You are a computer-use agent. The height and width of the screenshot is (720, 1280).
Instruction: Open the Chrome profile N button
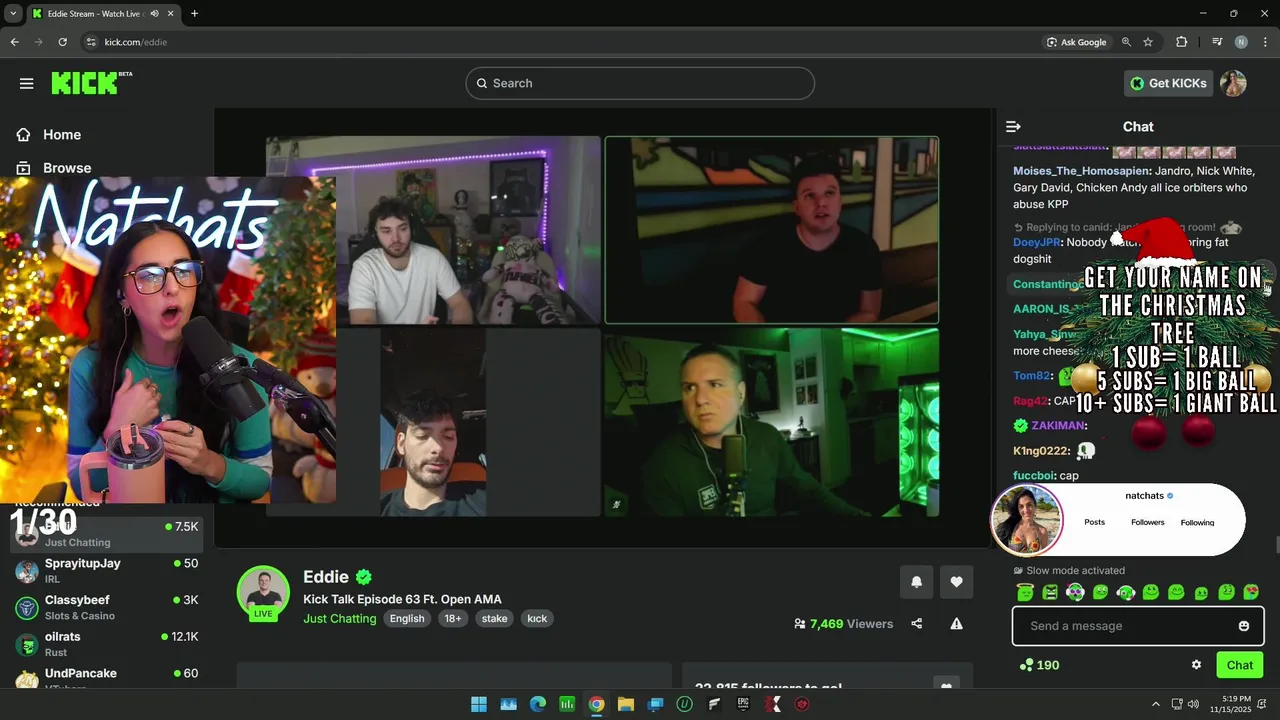point(1241,42)
